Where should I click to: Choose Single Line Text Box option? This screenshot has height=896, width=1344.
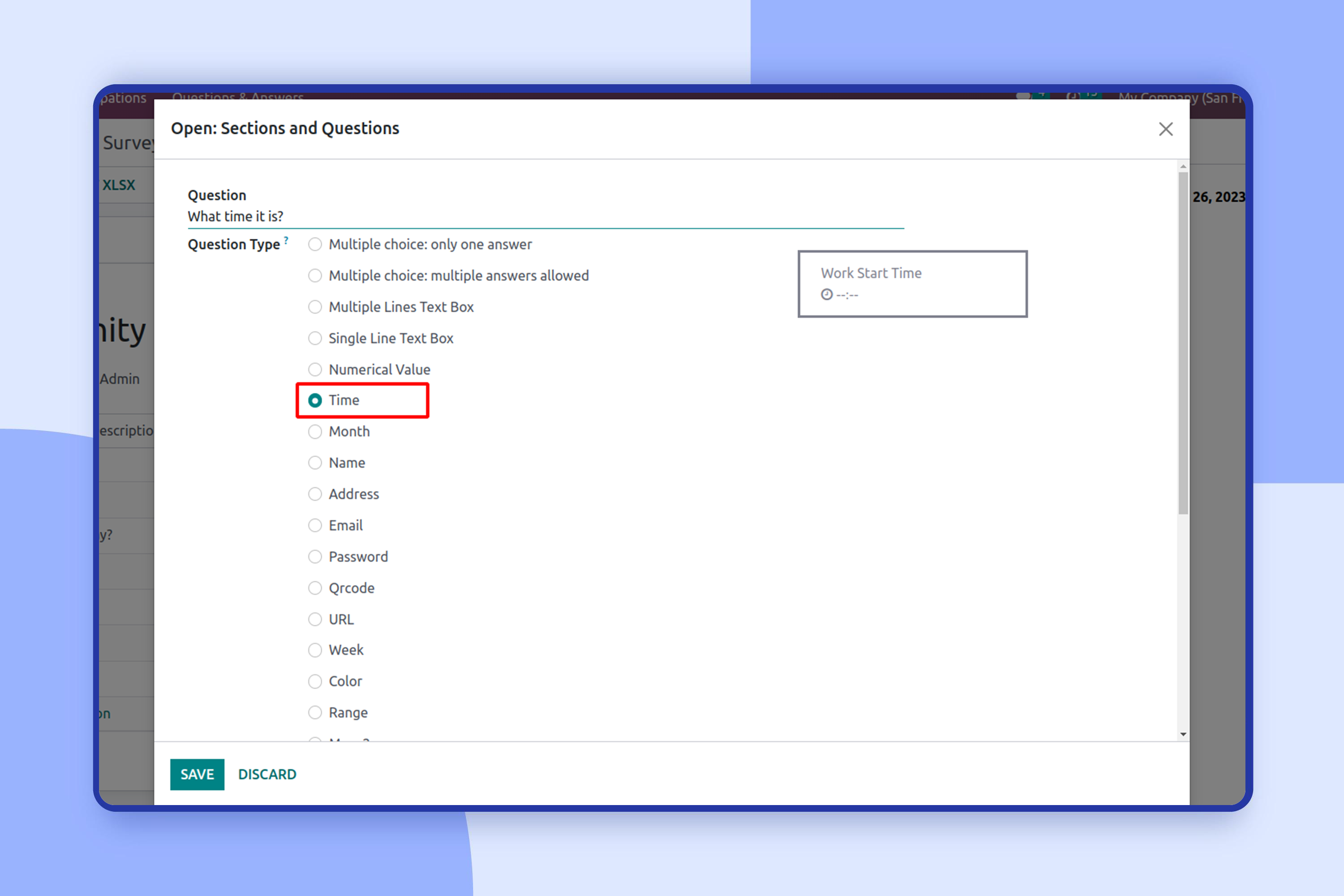tap(315, 338)
